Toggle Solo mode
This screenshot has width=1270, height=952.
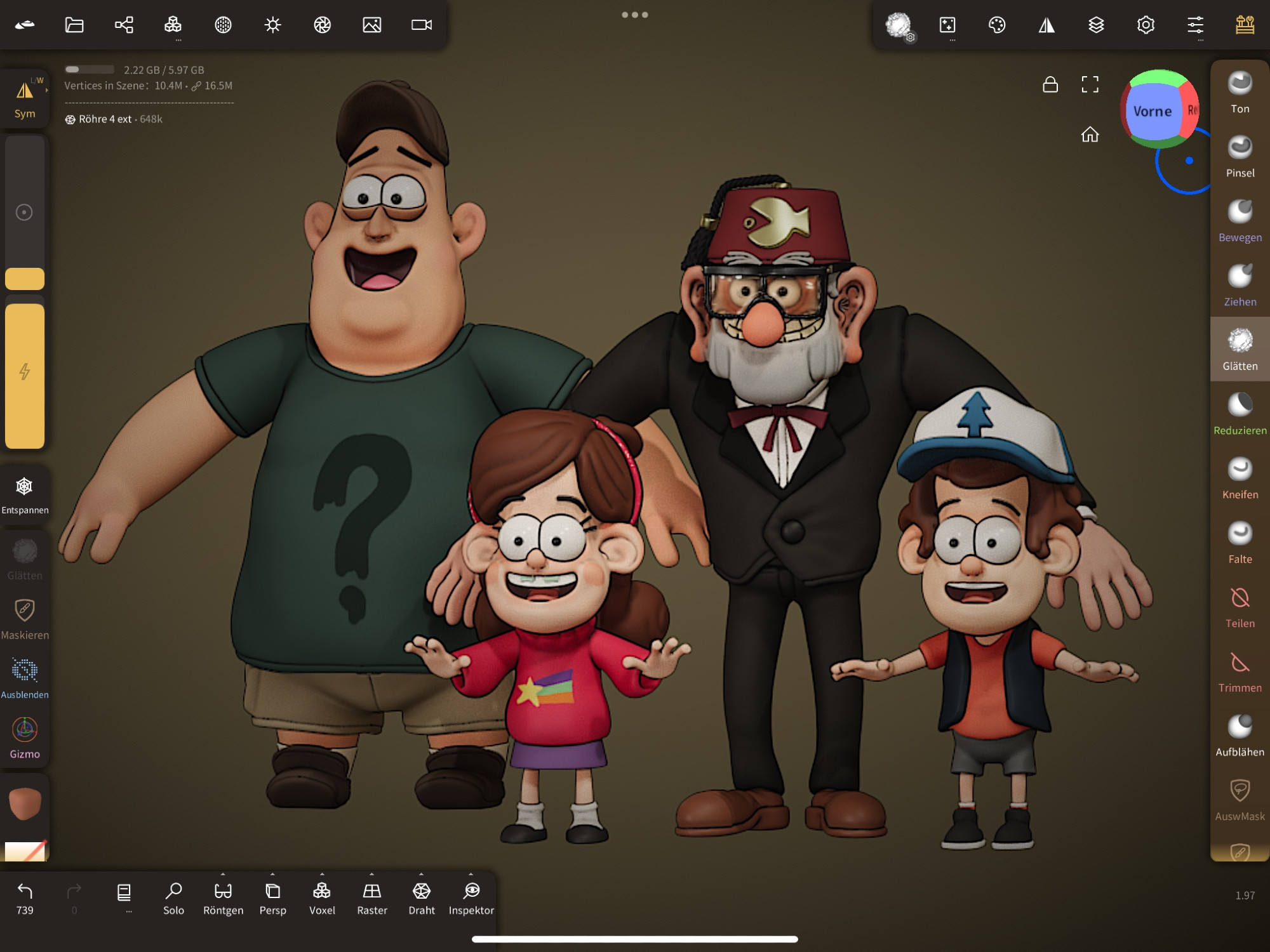click(x=173, y=899)
